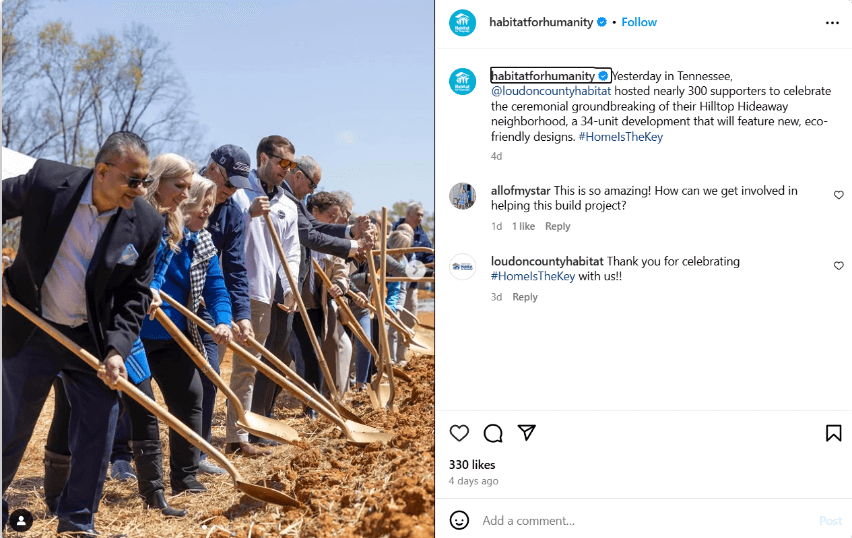This screenshot has width=852, height=538.
Task: Like the post with the heart icon
Action: coord(459,433)
